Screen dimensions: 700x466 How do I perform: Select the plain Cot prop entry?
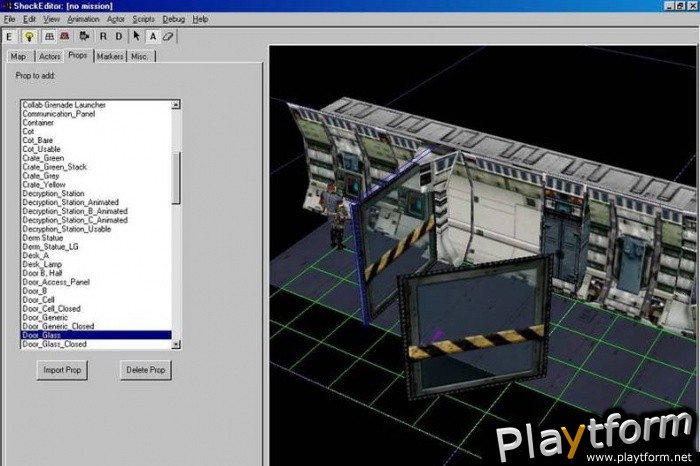coord(96,132)
